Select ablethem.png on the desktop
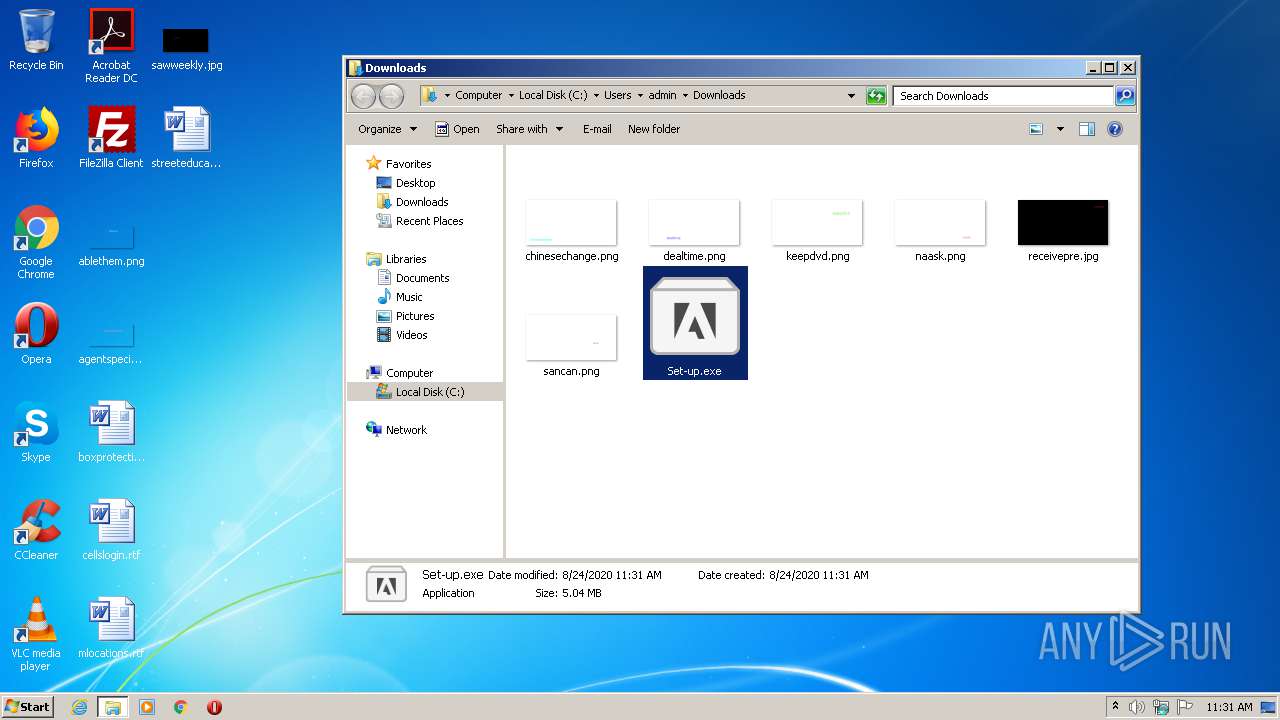This screenshot has width=1280, height=720. (111, 246)
